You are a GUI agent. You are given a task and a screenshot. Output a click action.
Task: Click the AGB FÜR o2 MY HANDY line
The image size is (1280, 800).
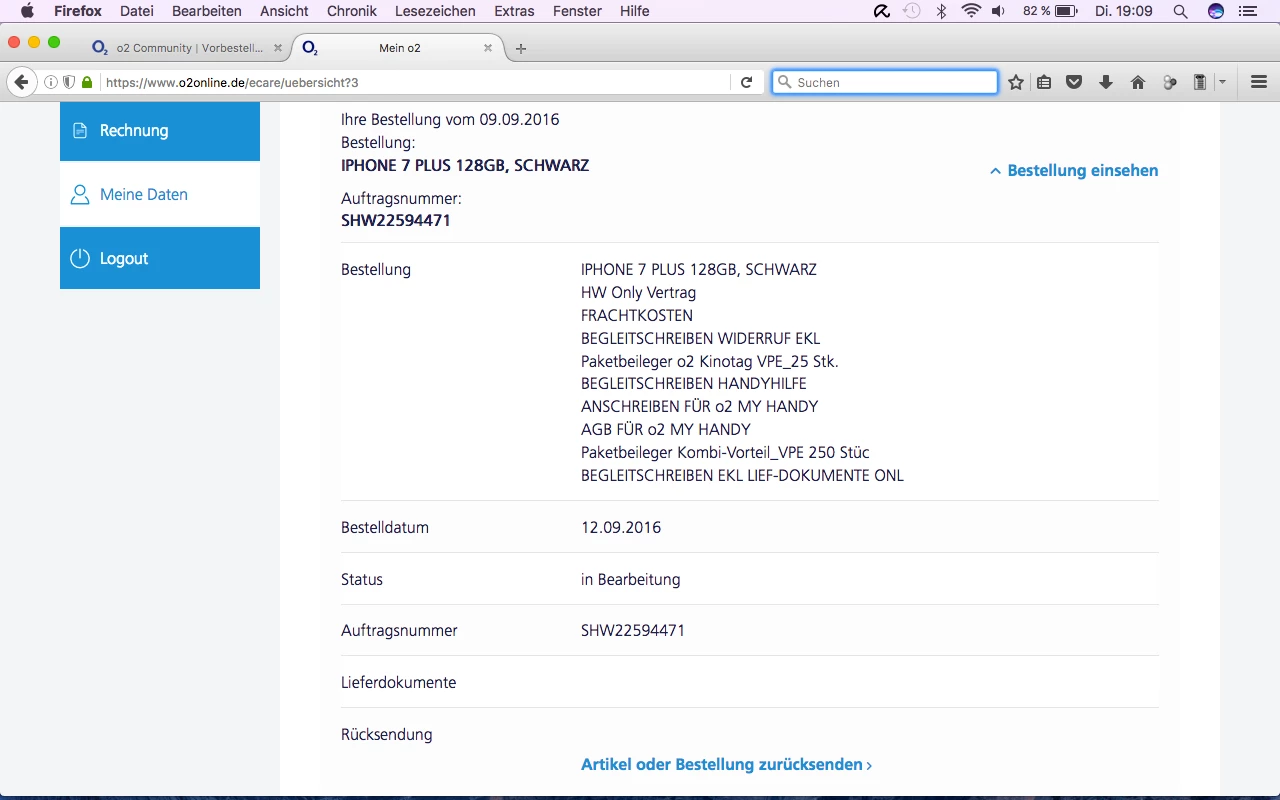click(666, 430)
